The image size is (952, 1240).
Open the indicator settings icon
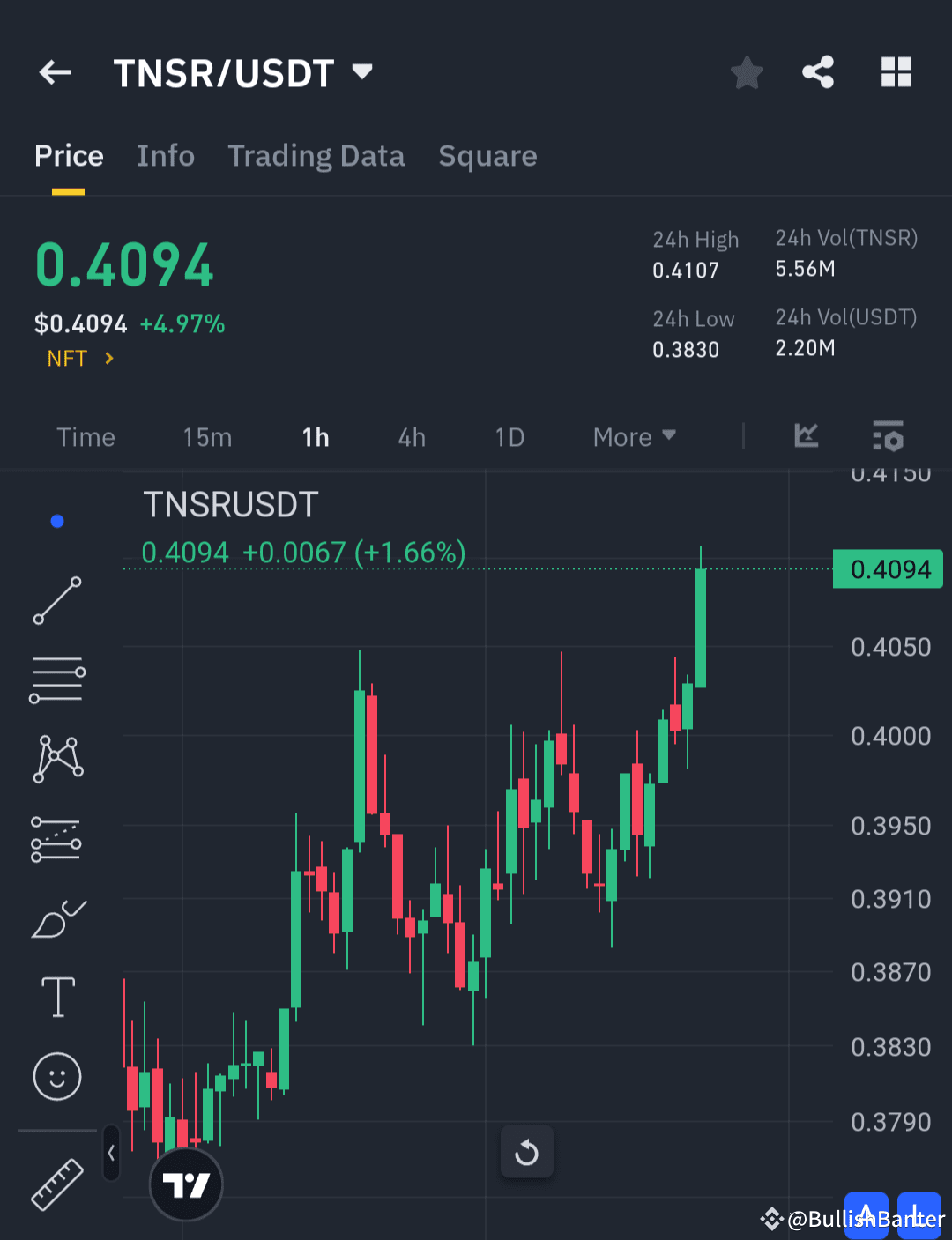(x=888, y=436)
